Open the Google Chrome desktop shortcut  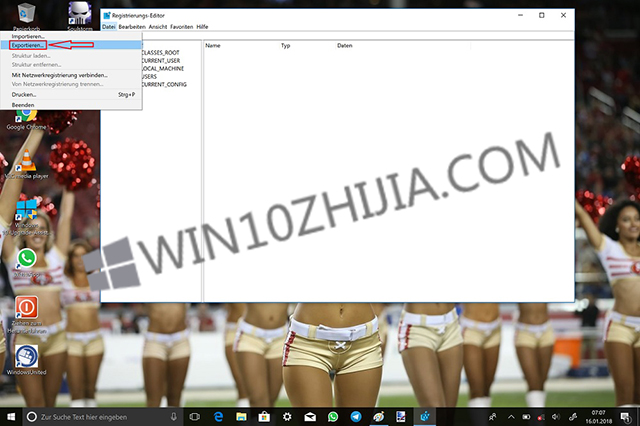coord(26,119)
